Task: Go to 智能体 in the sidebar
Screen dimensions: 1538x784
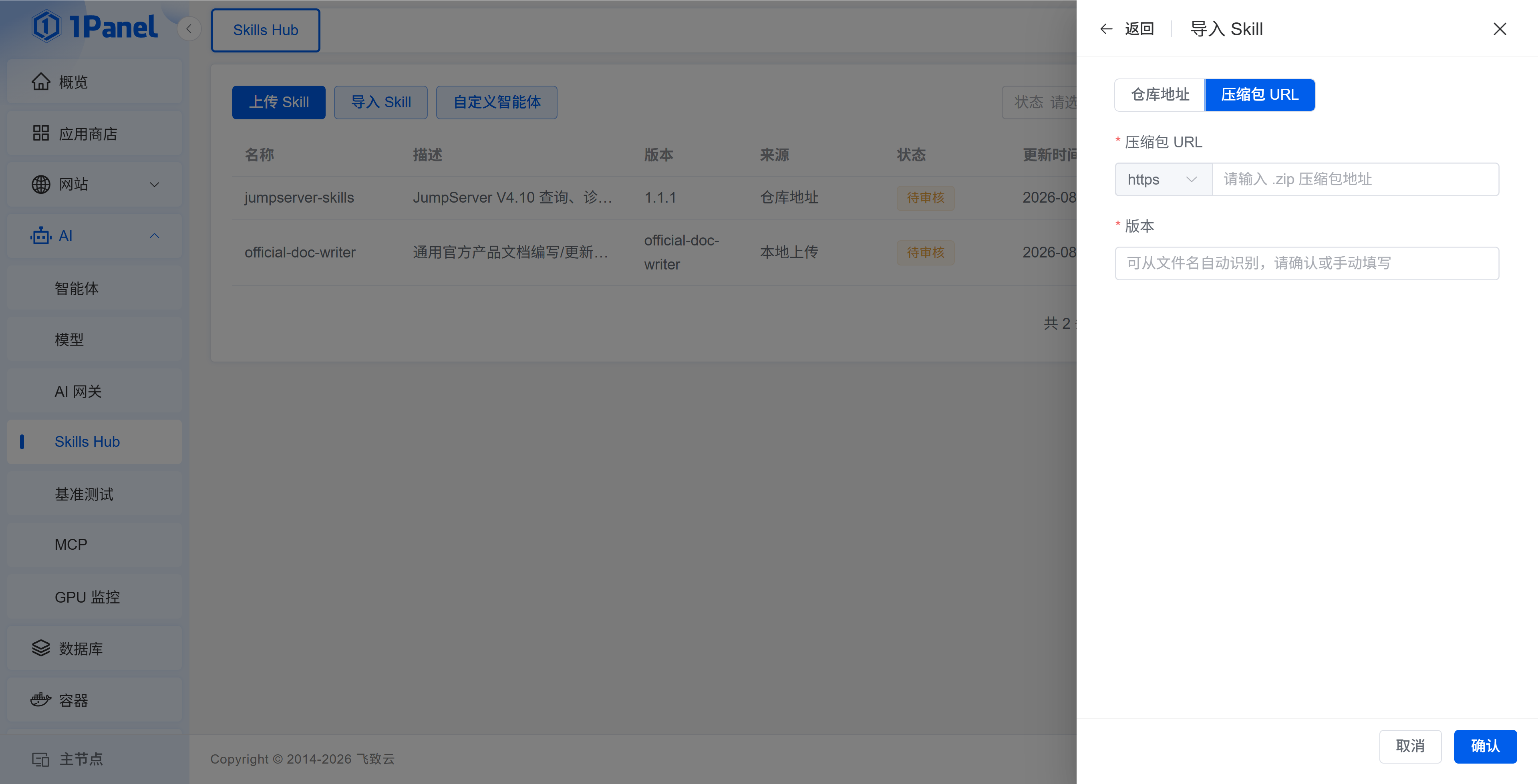Action: pos(95,288)
